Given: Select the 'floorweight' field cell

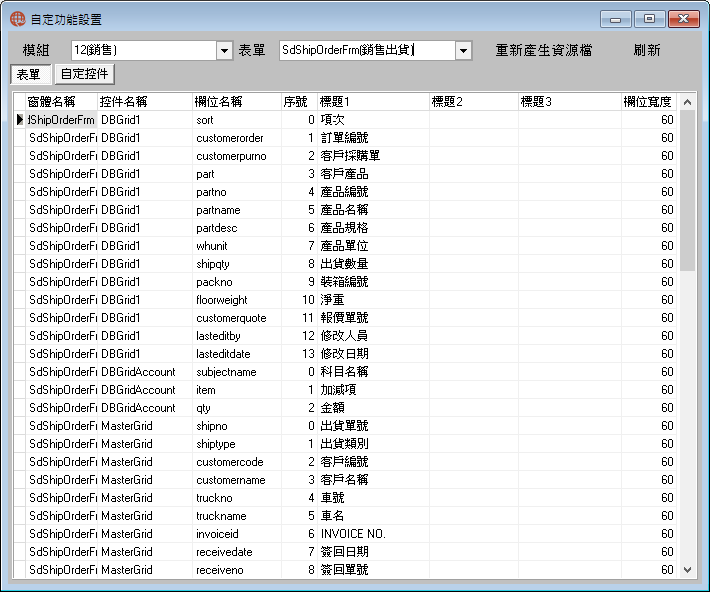Looking at the screenshot, I should coord(237,300).
